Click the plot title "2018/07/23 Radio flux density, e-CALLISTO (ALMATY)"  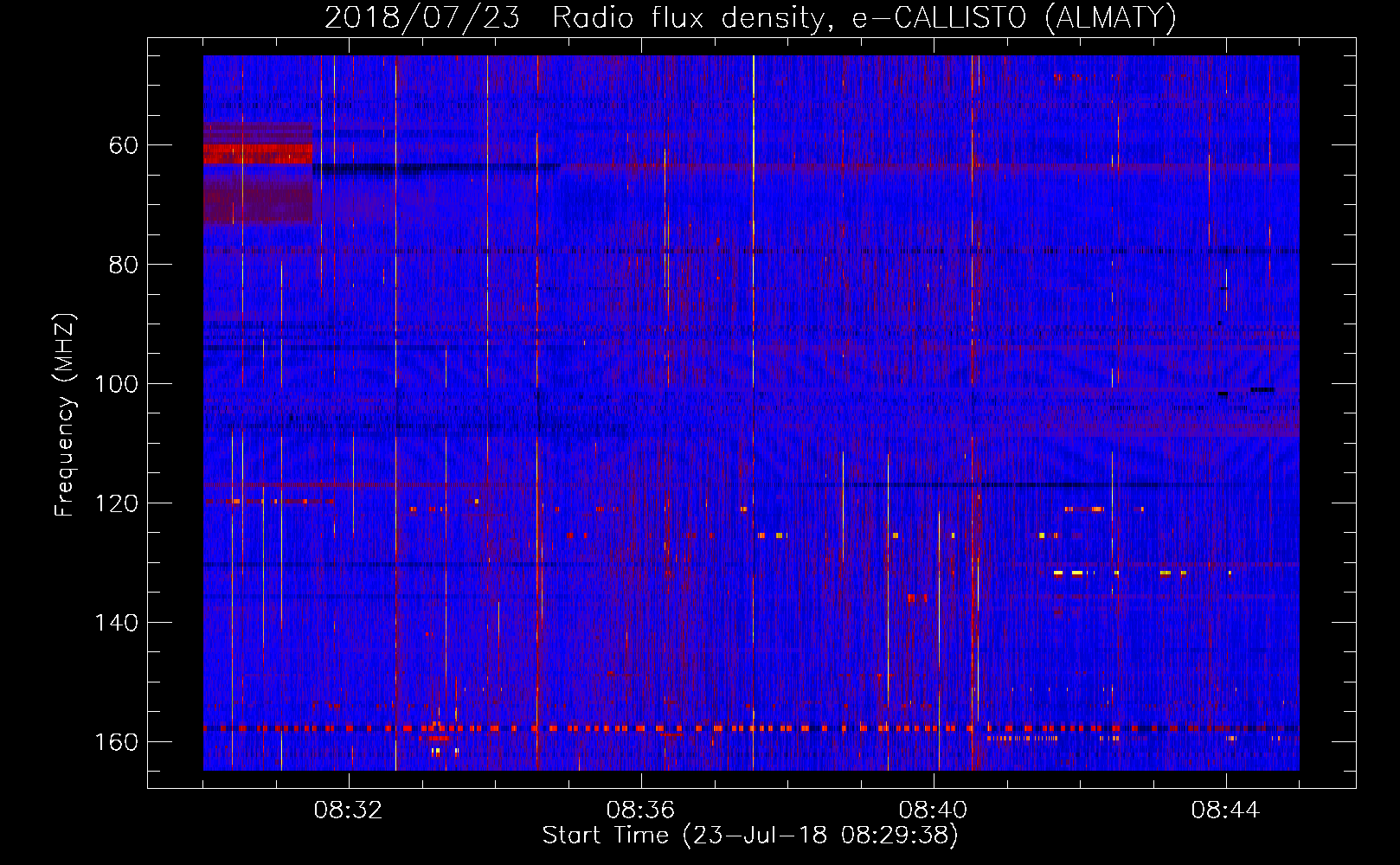click(x=750, y=17)
